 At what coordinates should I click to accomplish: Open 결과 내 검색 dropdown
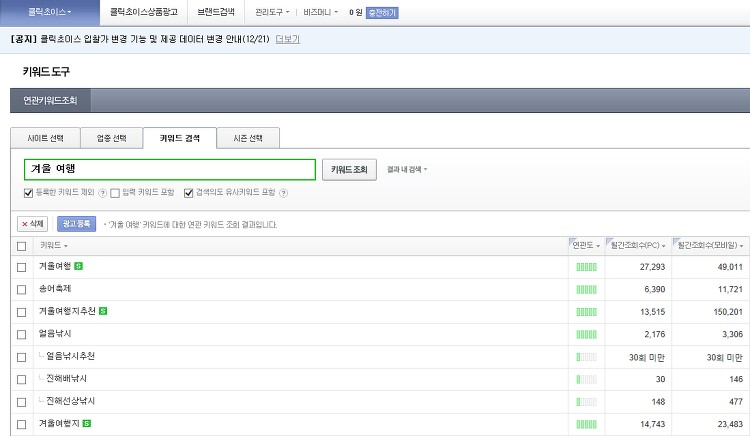coord(407,169)
